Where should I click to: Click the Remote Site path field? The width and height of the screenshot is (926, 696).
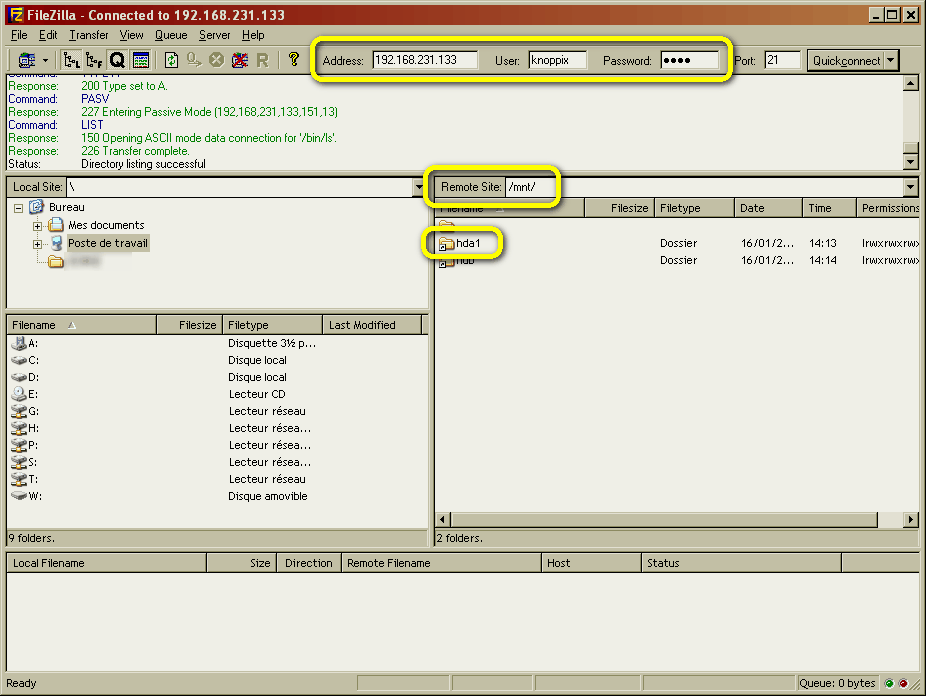point(705,187)
